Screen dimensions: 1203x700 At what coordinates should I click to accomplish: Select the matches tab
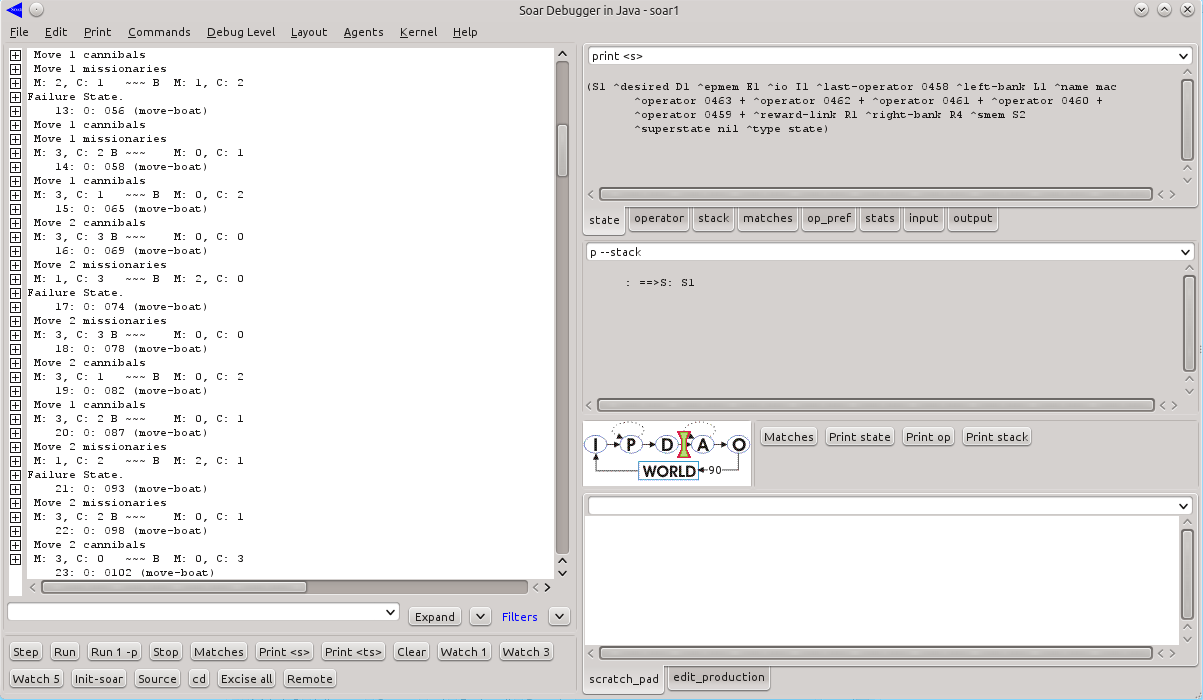(767, 218)
